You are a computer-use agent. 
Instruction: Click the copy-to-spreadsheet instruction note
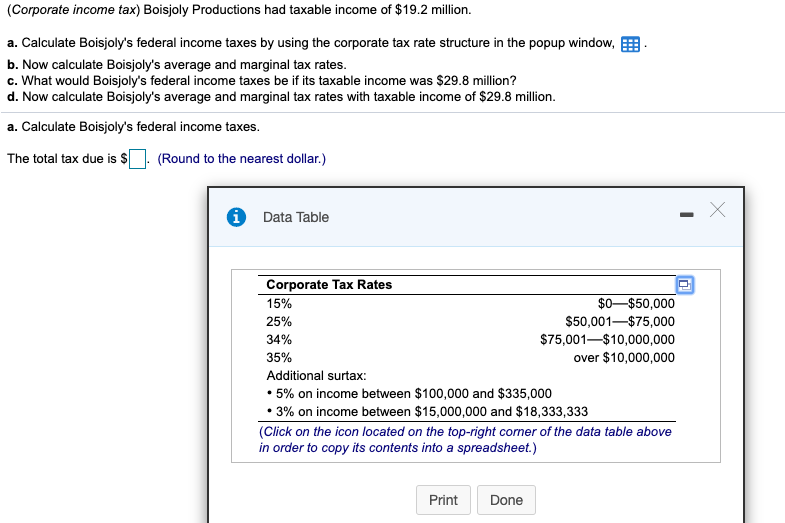tap(465, 439)
